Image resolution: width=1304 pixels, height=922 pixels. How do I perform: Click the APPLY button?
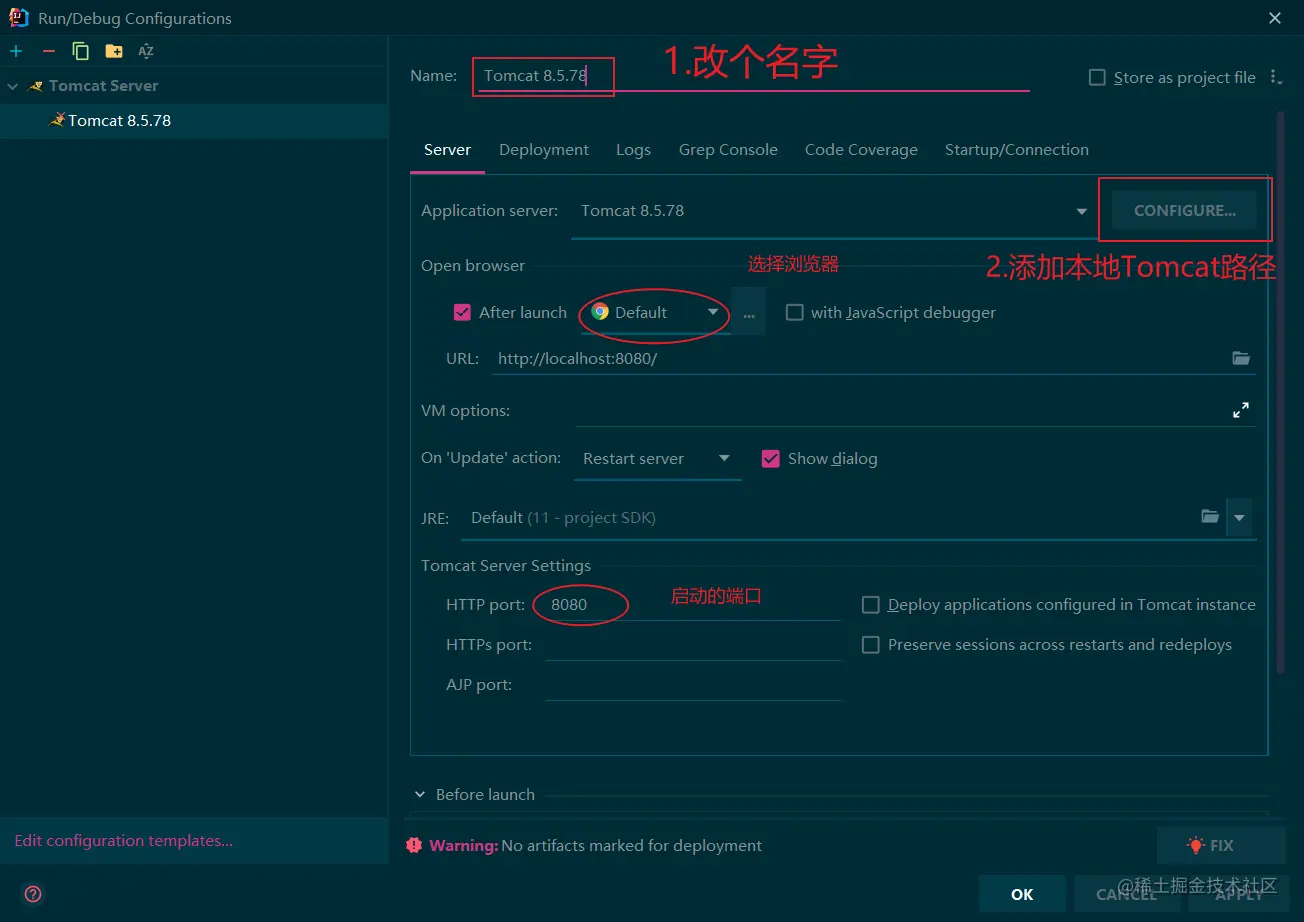click(x=1238, y=894)
